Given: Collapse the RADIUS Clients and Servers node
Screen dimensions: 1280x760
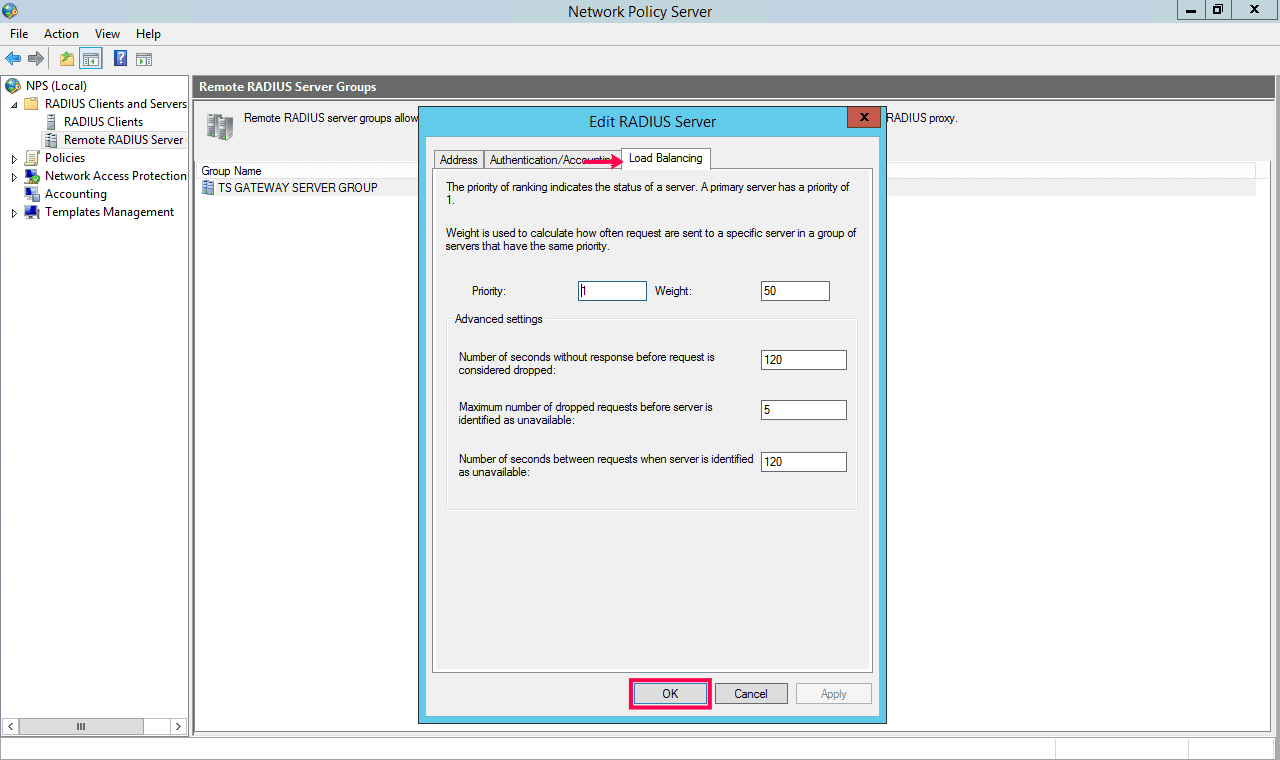Looking at the screenshot, I should (x=14, y=104).
